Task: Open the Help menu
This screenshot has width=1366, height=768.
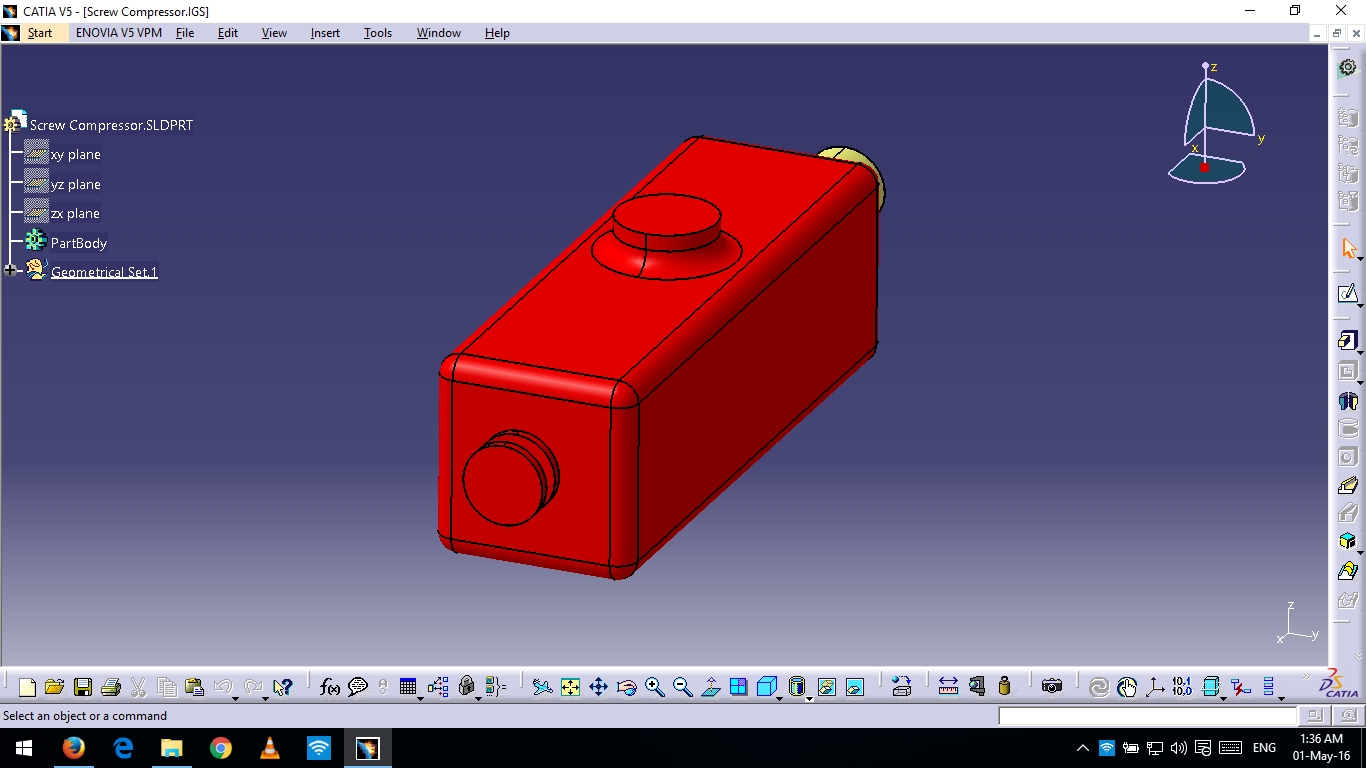Action: [497, 33]
